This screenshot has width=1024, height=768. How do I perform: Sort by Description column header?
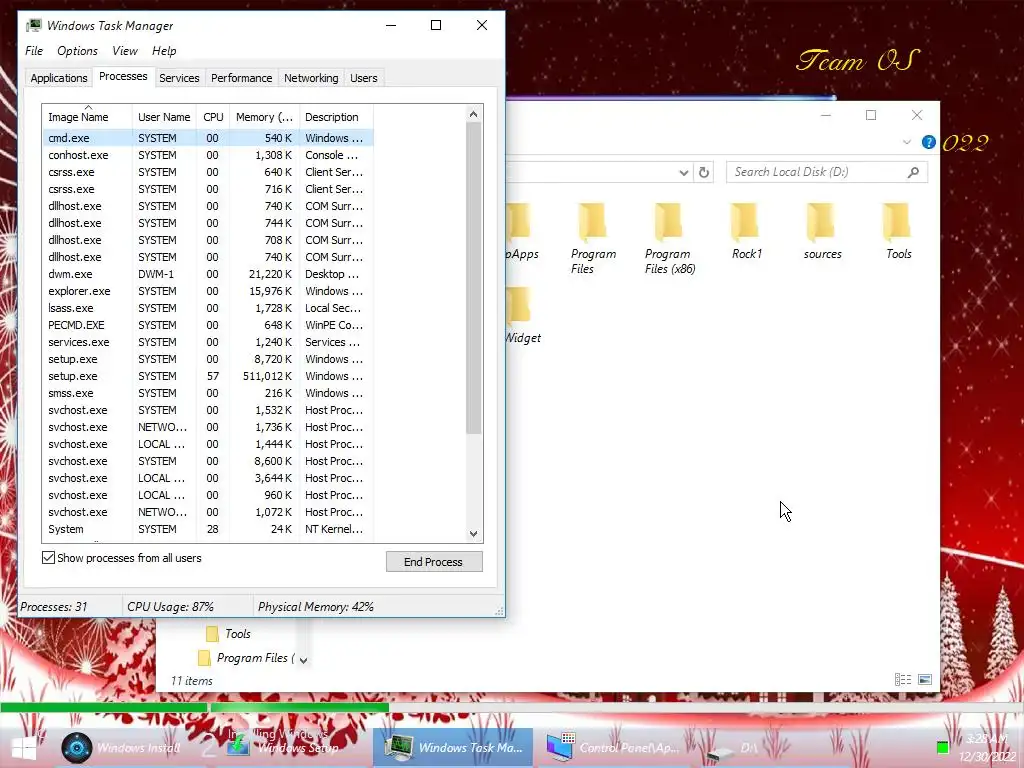click(336, 117)
